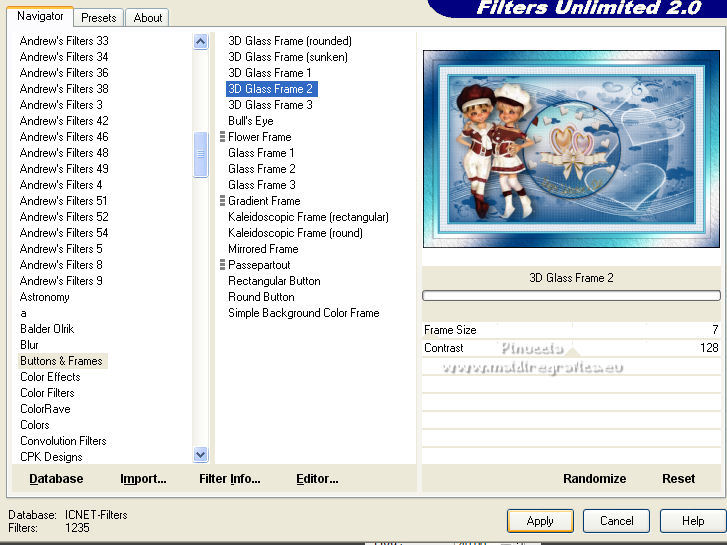The height and width of the screenshot is (545, 727).
Task: Adjust the Frame Size slider
Action: click(571, 330)
